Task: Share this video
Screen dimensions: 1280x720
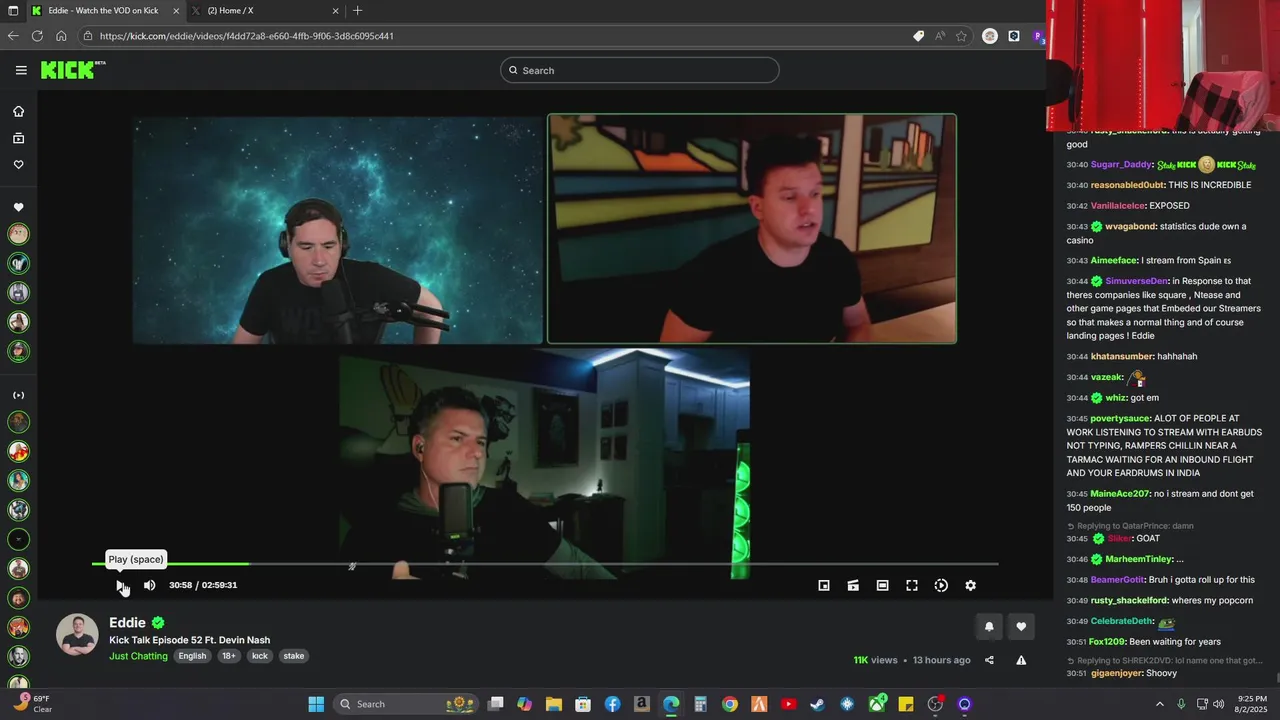Action: (989, 660)
